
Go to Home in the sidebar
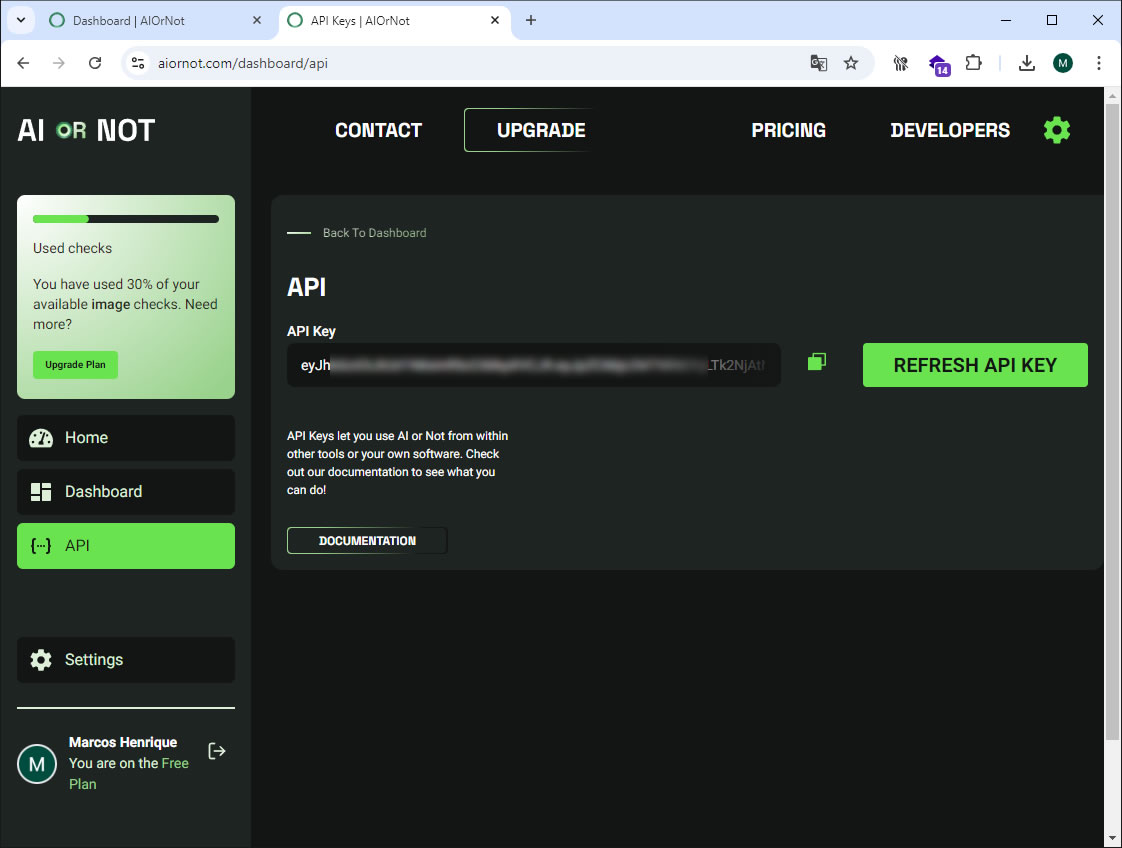126,438
